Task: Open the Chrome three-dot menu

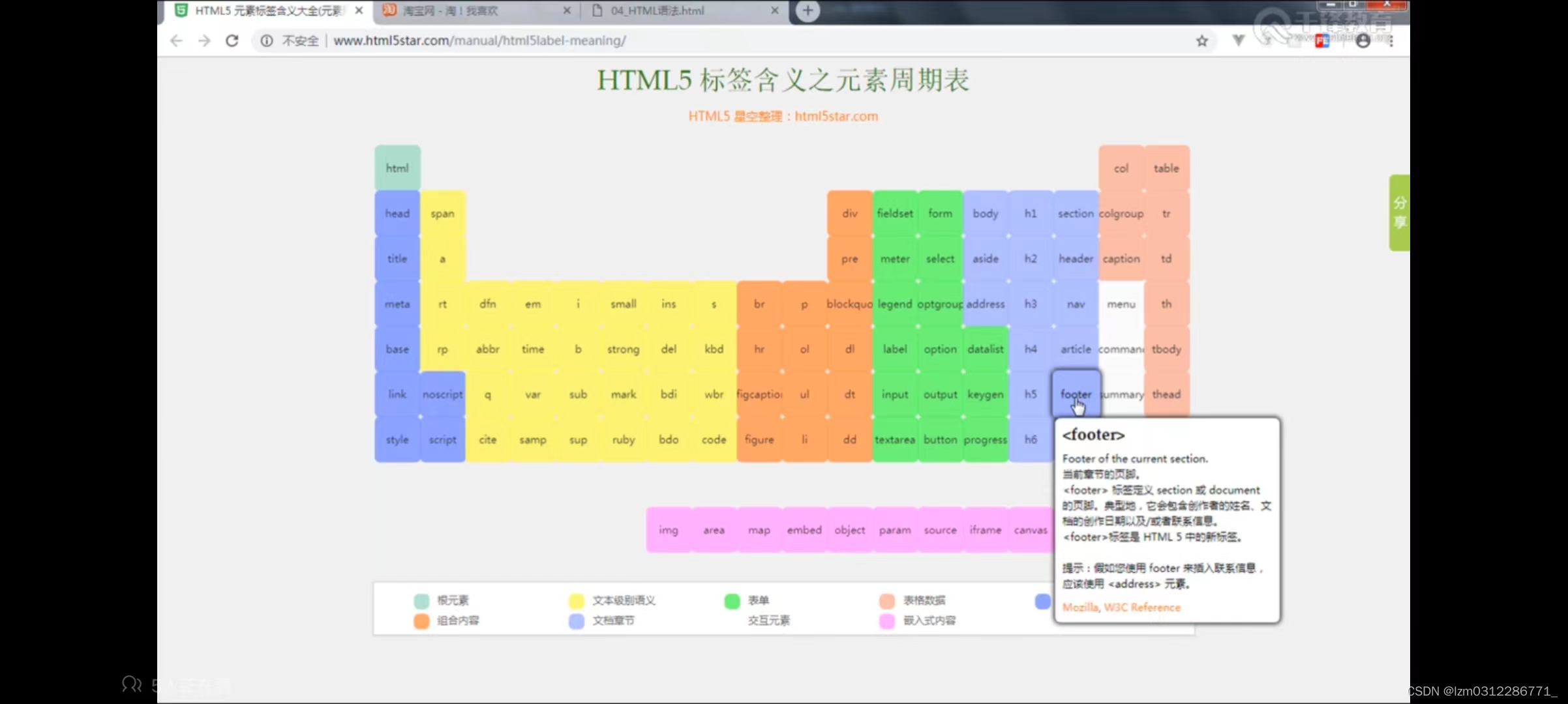Action: (x=1391, y=40)
